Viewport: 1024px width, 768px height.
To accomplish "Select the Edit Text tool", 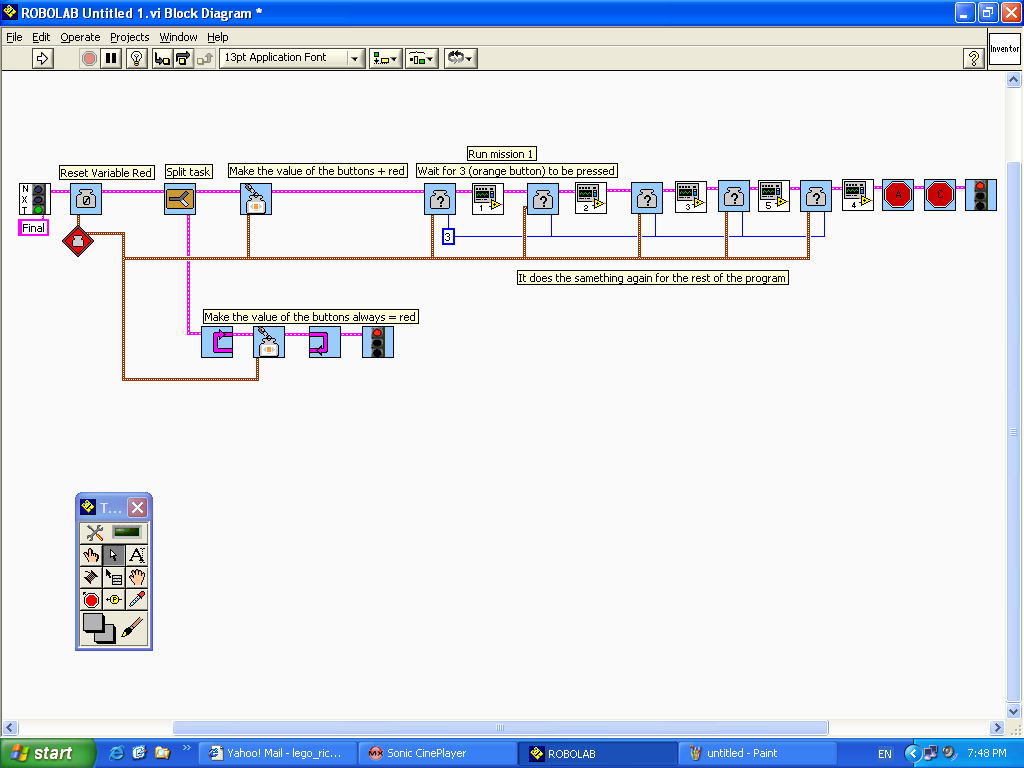I will (136, 557).
